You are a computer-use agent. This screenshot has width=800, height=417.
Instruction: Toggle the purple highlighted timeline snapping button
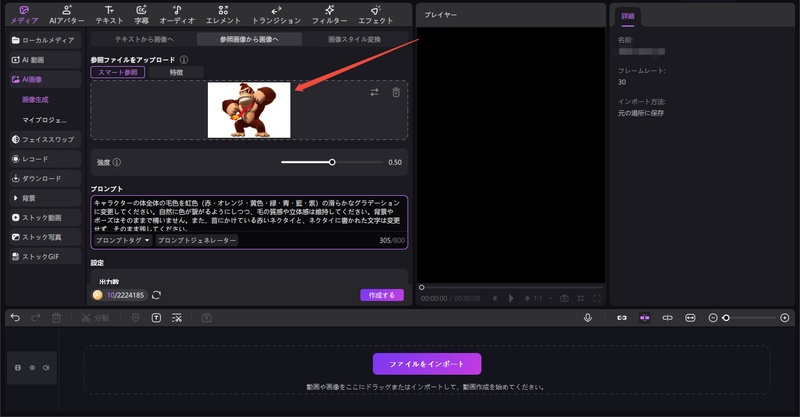pyautogui.click(x=644, y=318)
